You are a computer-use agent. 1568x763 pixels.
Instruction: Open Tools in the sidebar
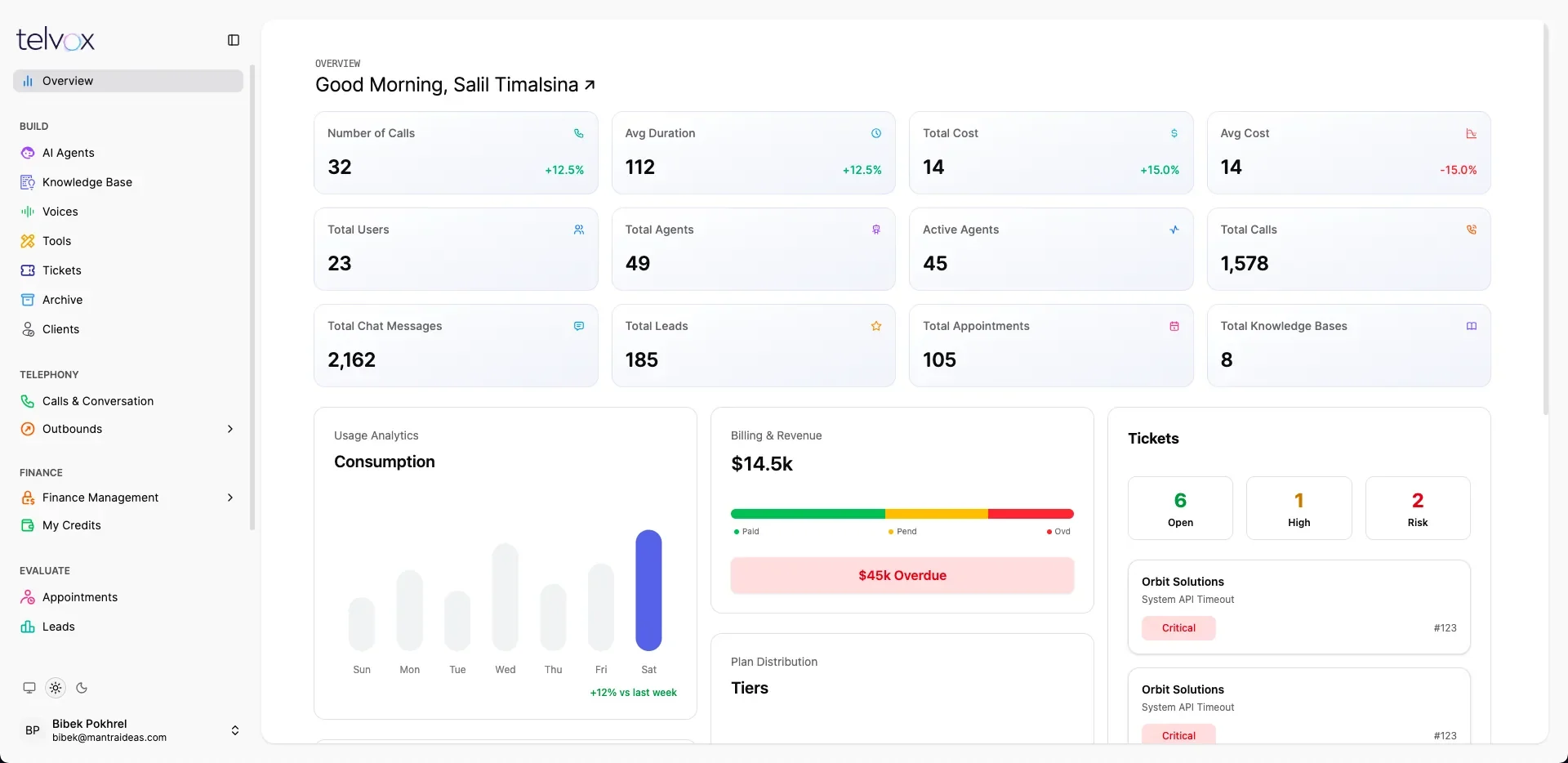(128, 241)
